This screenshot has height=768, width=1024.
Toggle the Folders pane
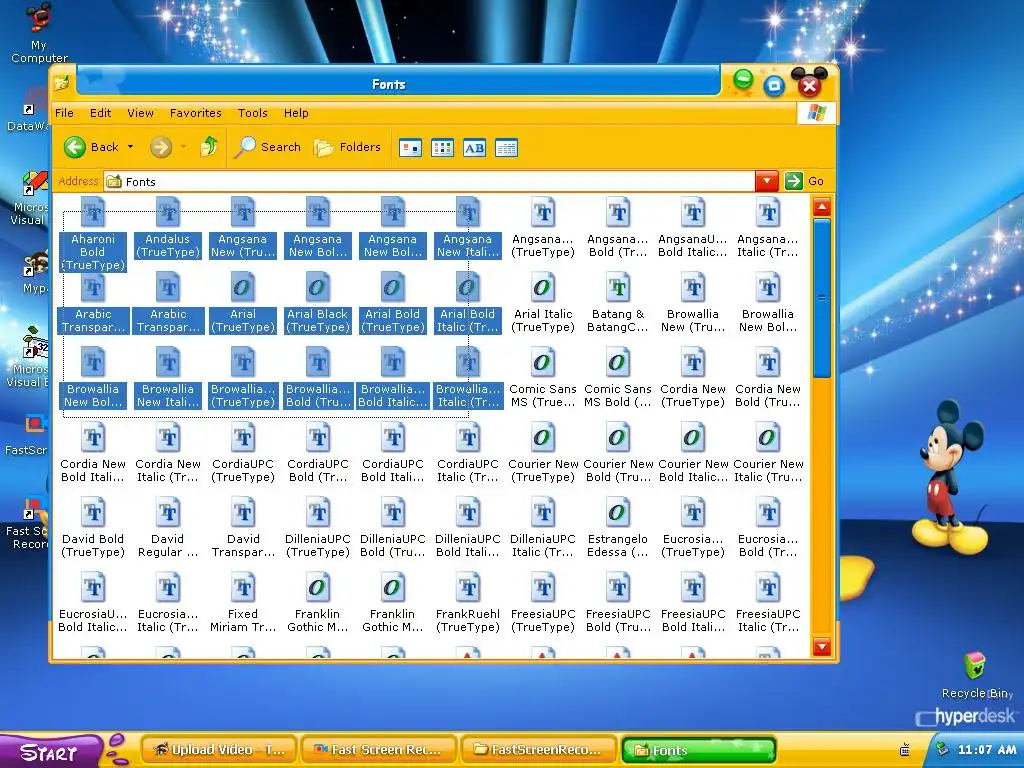[x=347, y=147]
